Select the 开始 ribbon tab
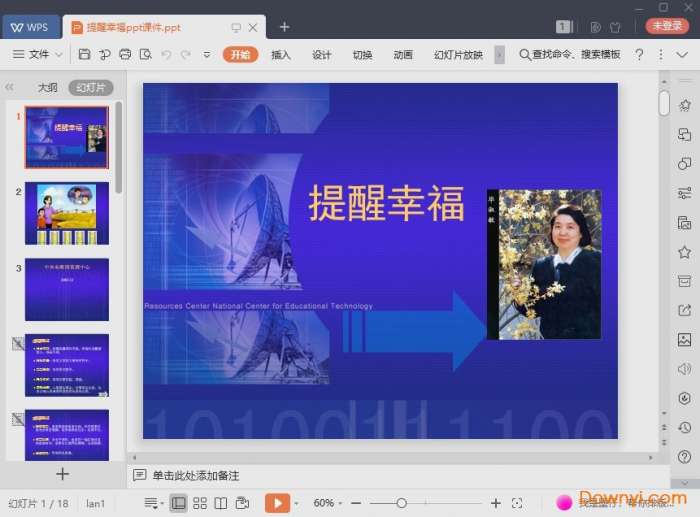This screenshot has height=517, width=700. point(240,54)
